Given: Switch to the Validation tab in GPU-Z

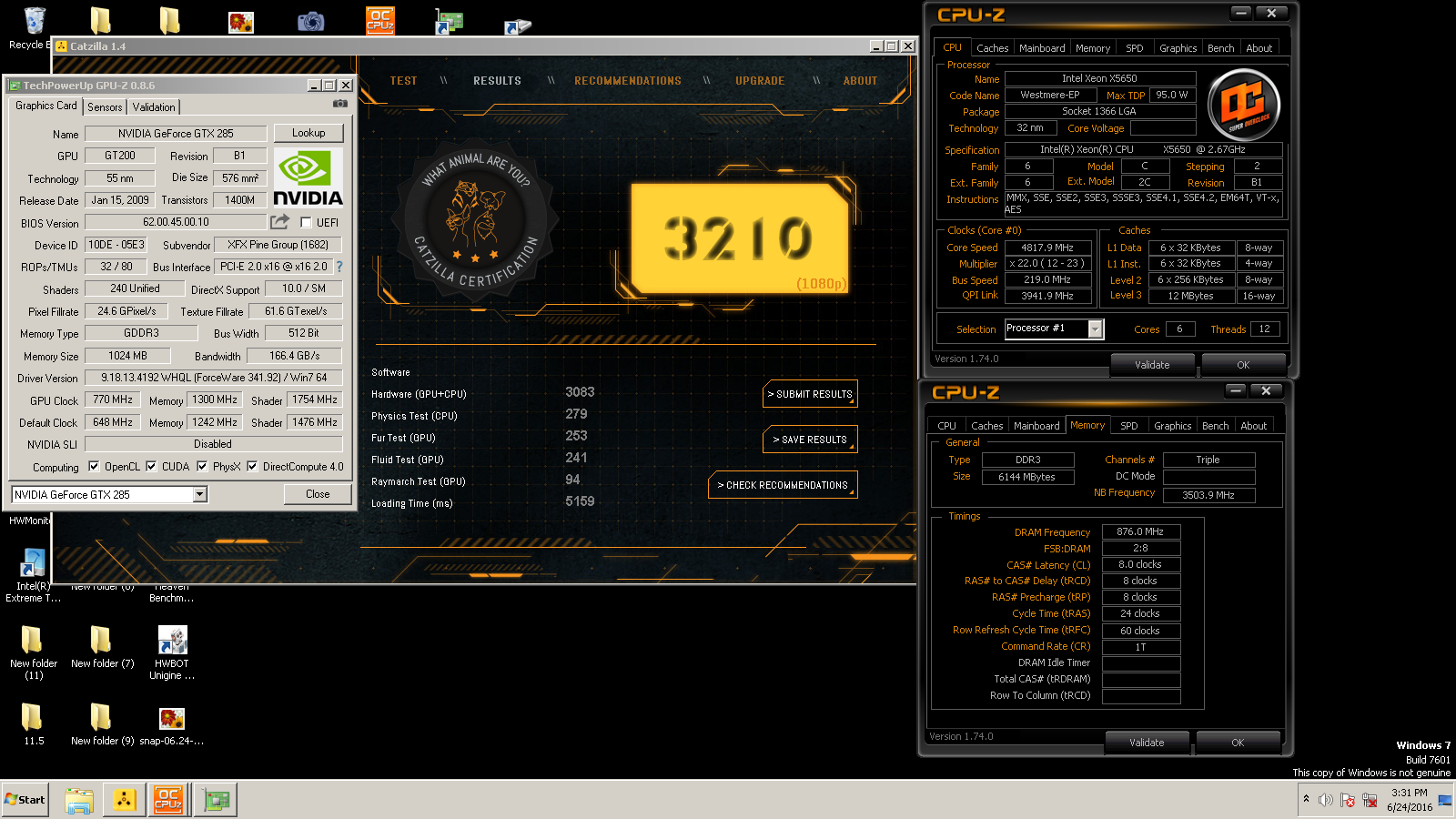Looking at the screenshot, I should [154, 106].
